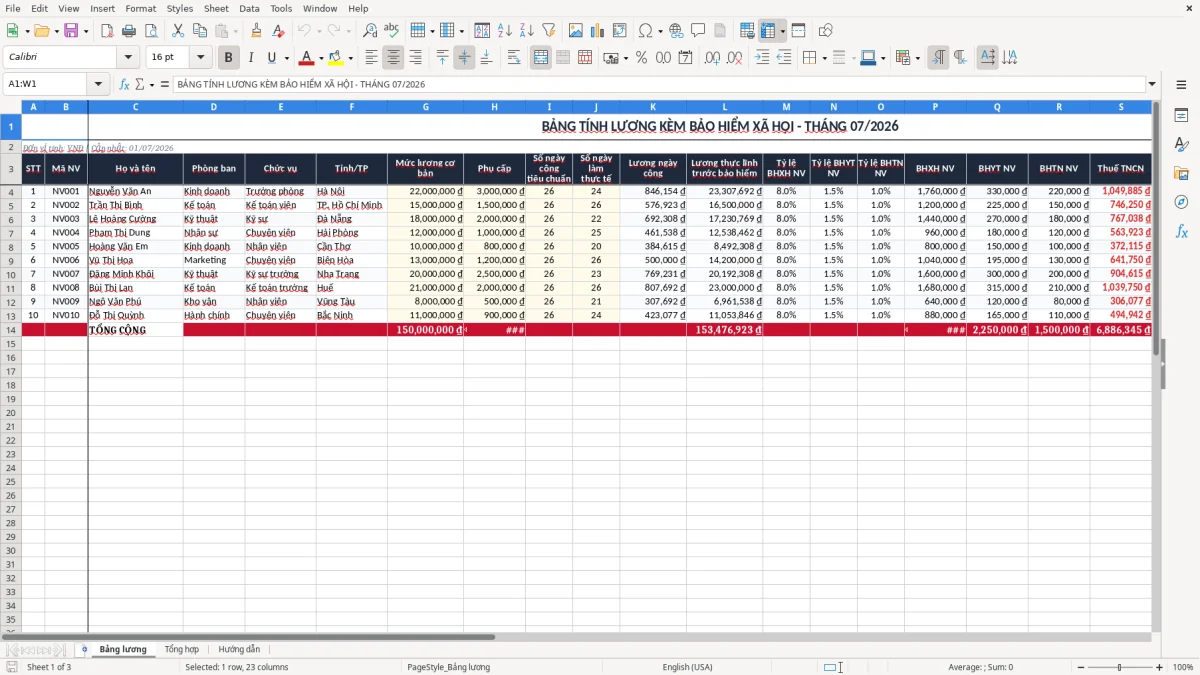This screenshot has height=675, width=1200.
Task: Format as Date icon
Action: coord(685,58)
